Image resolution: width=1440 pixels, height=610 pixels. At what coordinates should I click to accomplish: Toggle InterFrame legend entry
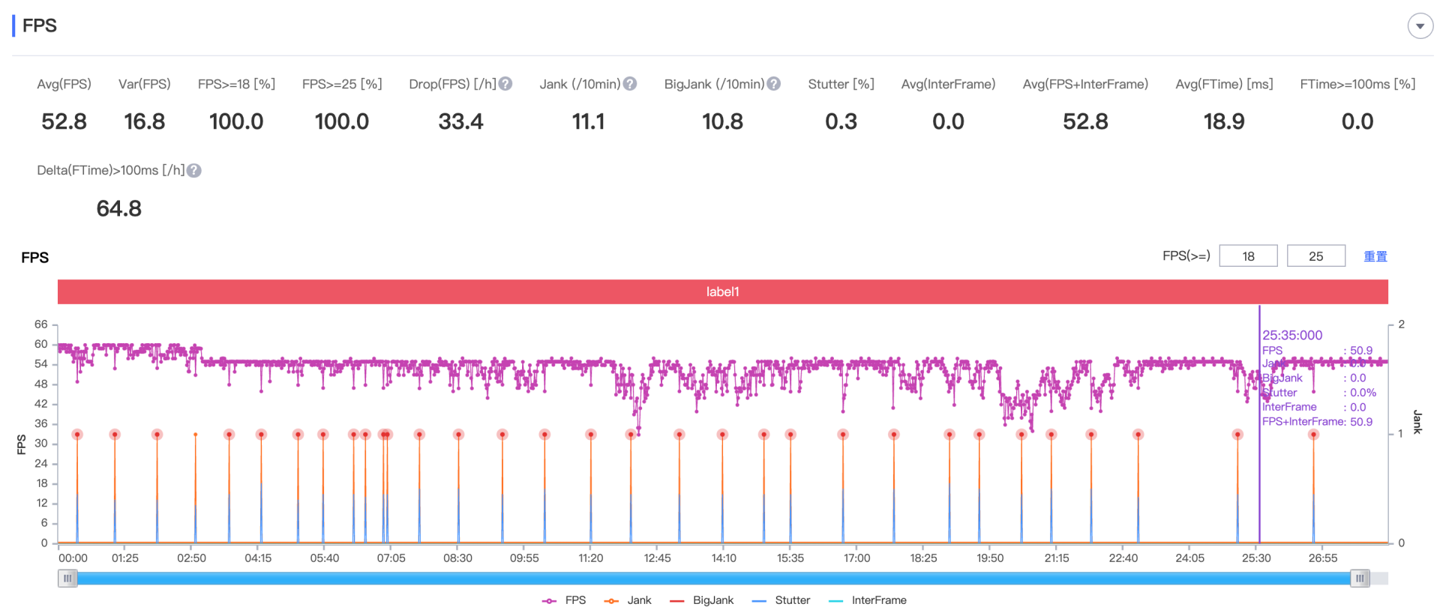click(868, 600)
